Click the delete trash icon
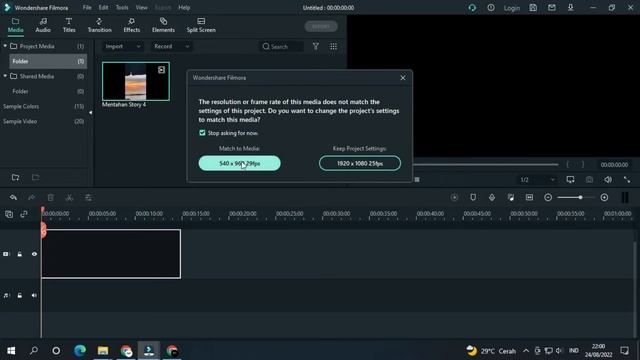 [x=51, y=198]
